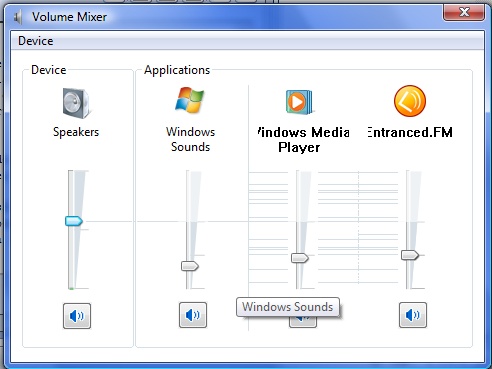The image size is (492, 369).
Task: Mute the Speakers device
Action: pyautogui.click(x=77, y=316)
